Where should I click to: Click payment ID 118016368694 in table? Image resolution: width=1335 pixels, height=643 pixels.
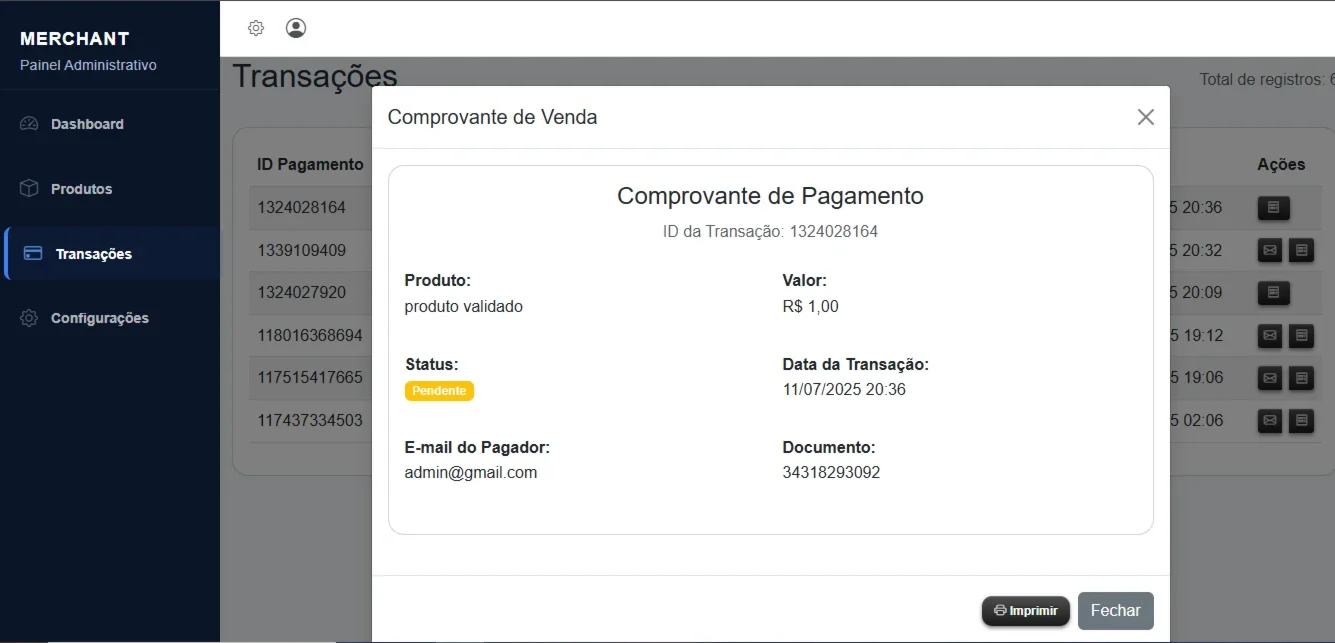310,335
